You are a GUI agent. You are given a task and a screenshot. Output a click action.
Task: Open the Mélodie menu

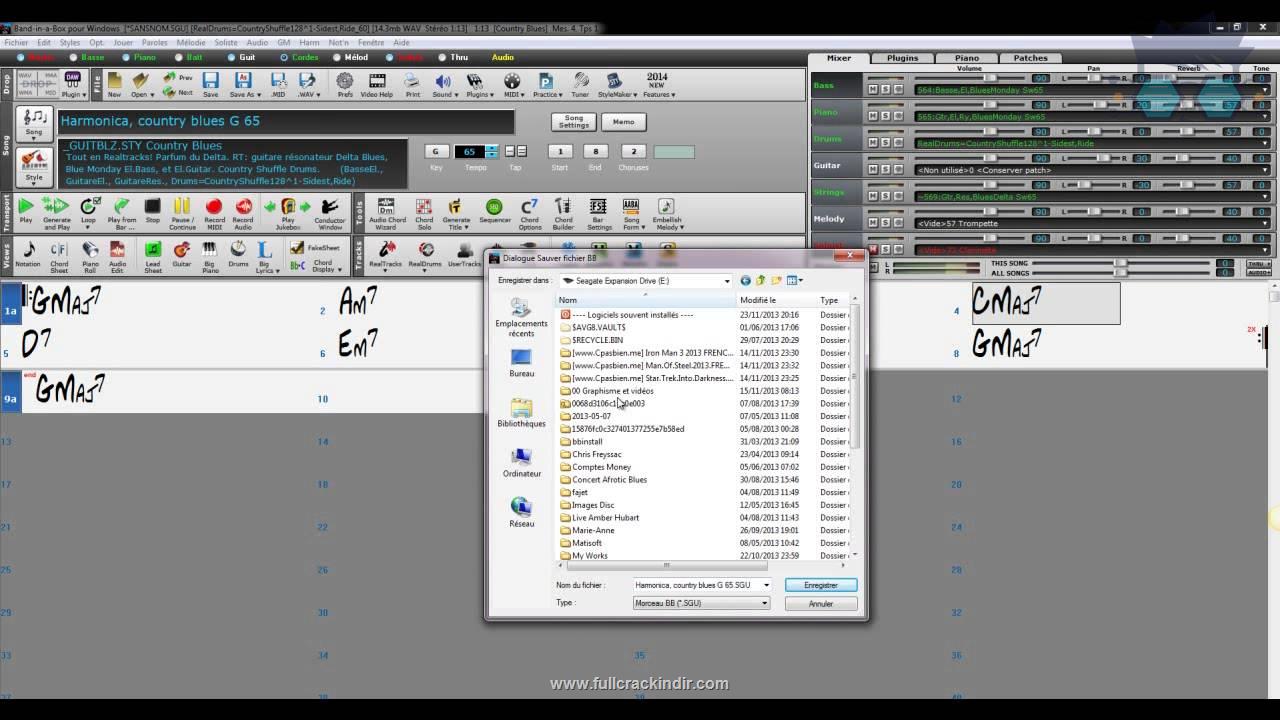coord(191,43)
